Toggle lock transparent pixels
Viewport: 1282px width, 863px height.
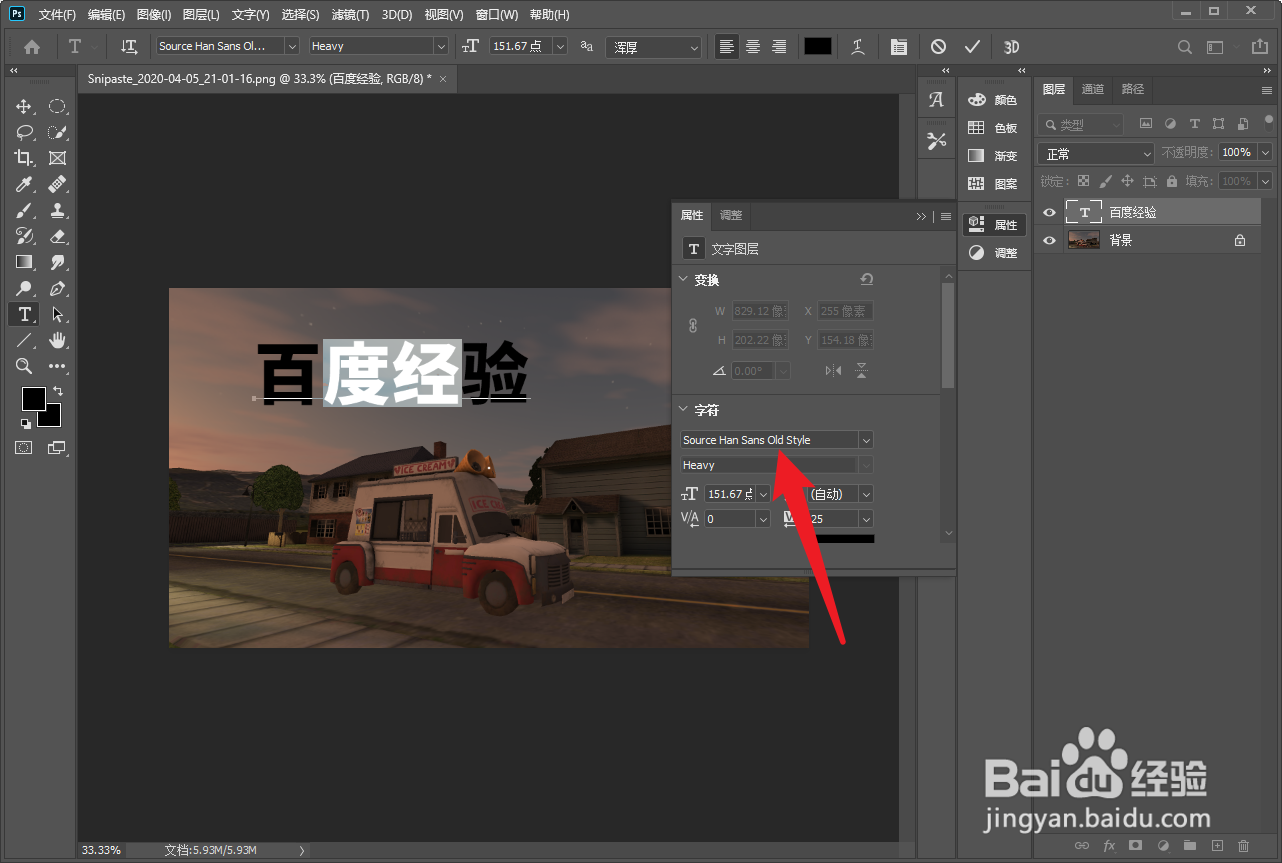point(1082,181)
